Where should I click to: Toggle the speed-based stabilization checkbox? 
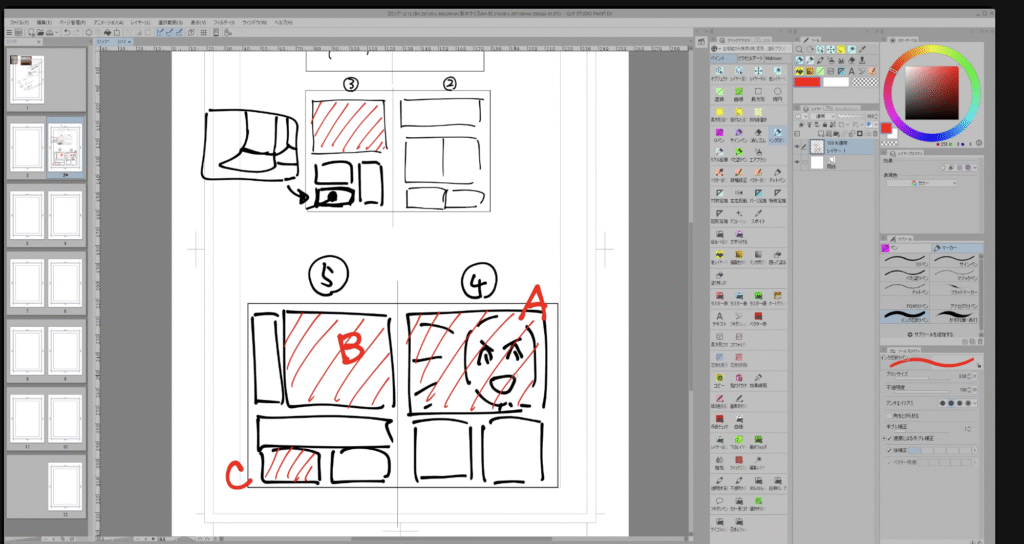888,438
